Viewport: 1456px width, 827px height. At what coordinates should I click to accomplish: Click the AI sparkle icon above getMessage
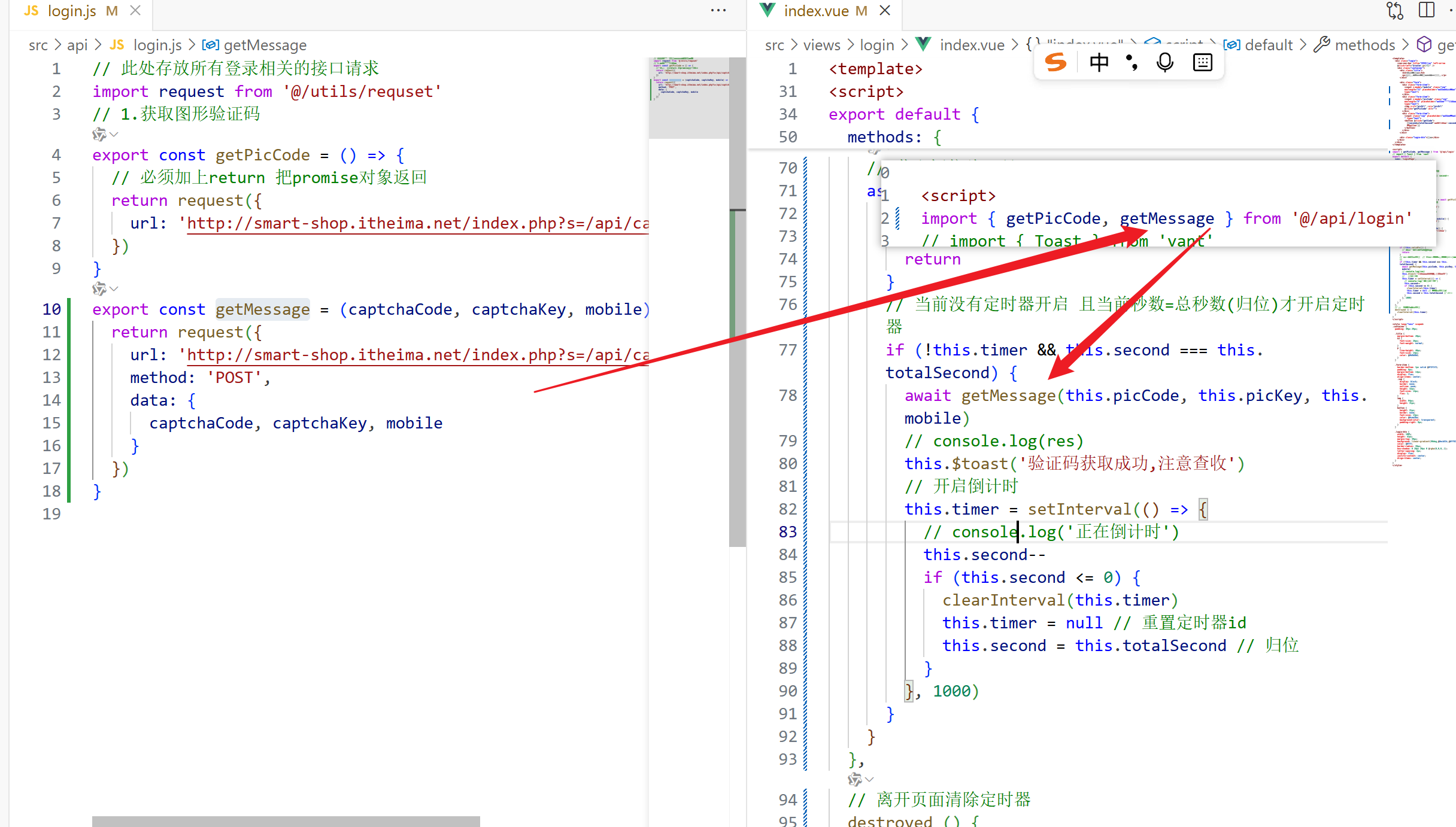pos(99,289)
